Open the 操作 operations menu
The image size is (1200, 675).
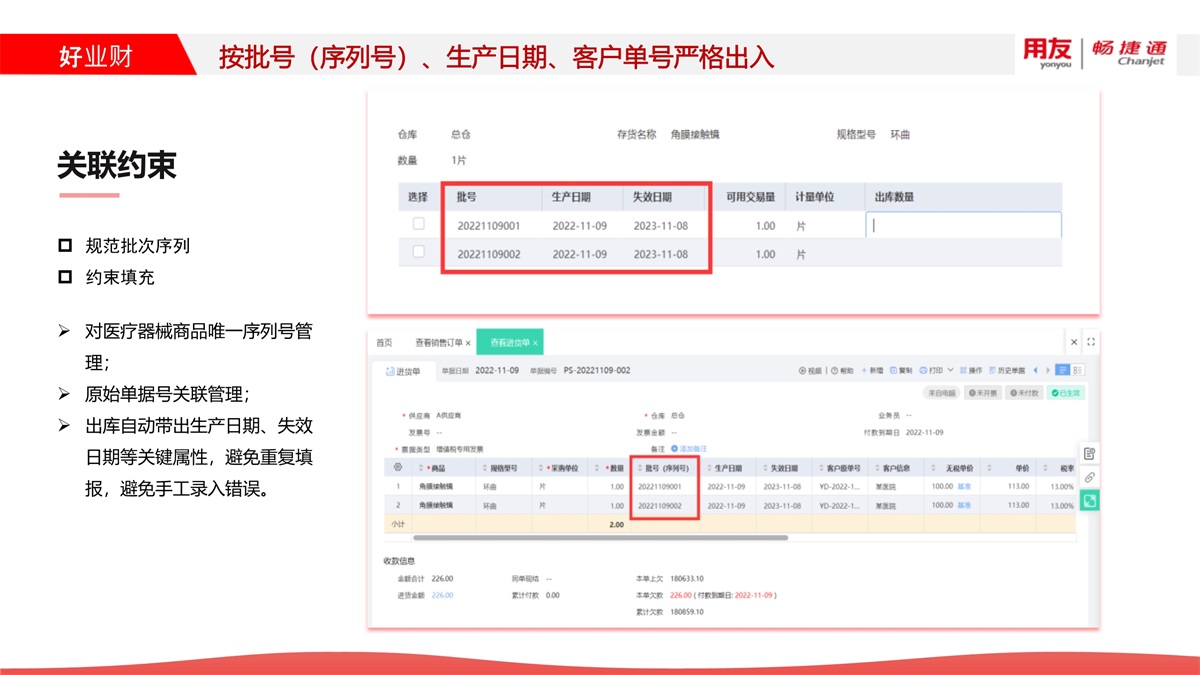click(972, 371)
